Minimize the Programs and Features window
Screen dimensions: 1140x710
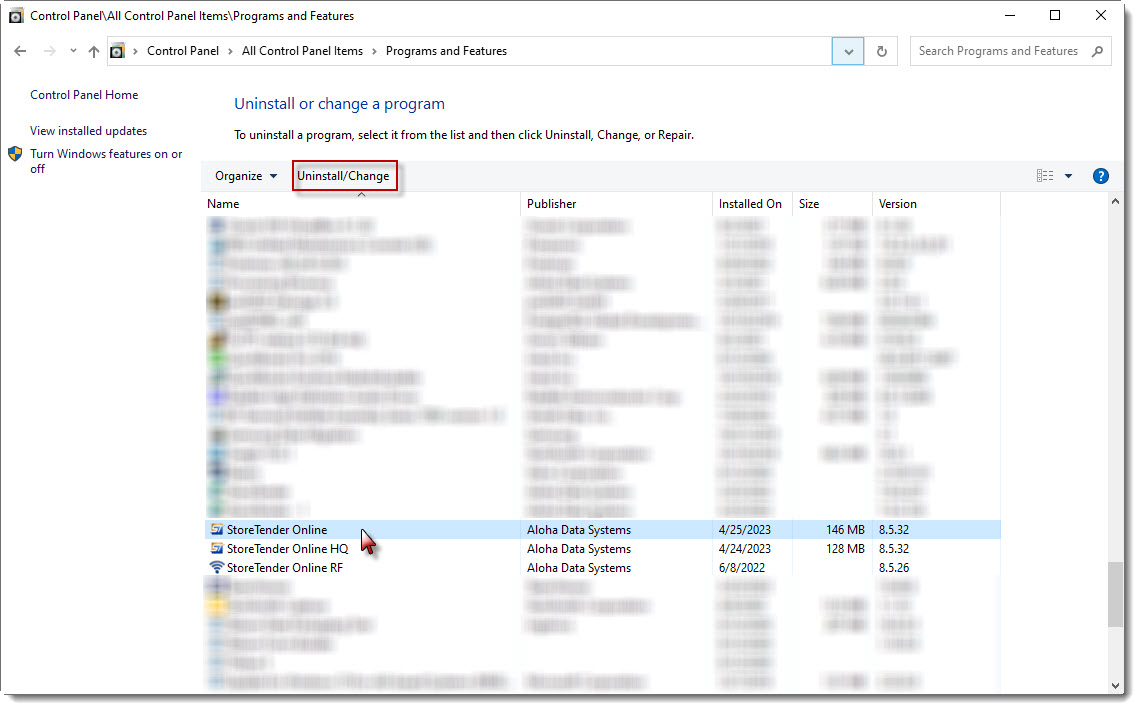pyautogui.click(x=1010, y=15)
